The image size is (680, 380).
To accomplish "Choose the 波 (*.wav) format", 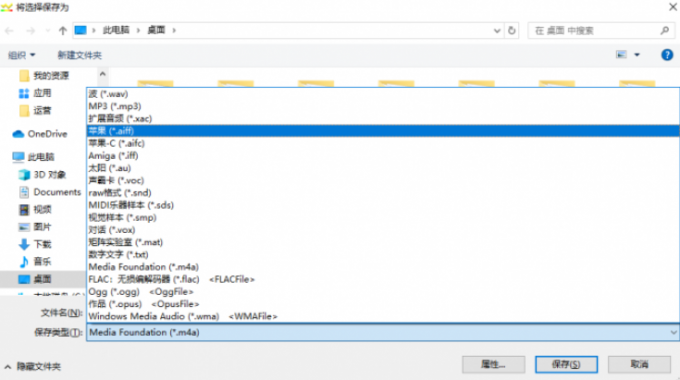I will click(x=383, y=94).
